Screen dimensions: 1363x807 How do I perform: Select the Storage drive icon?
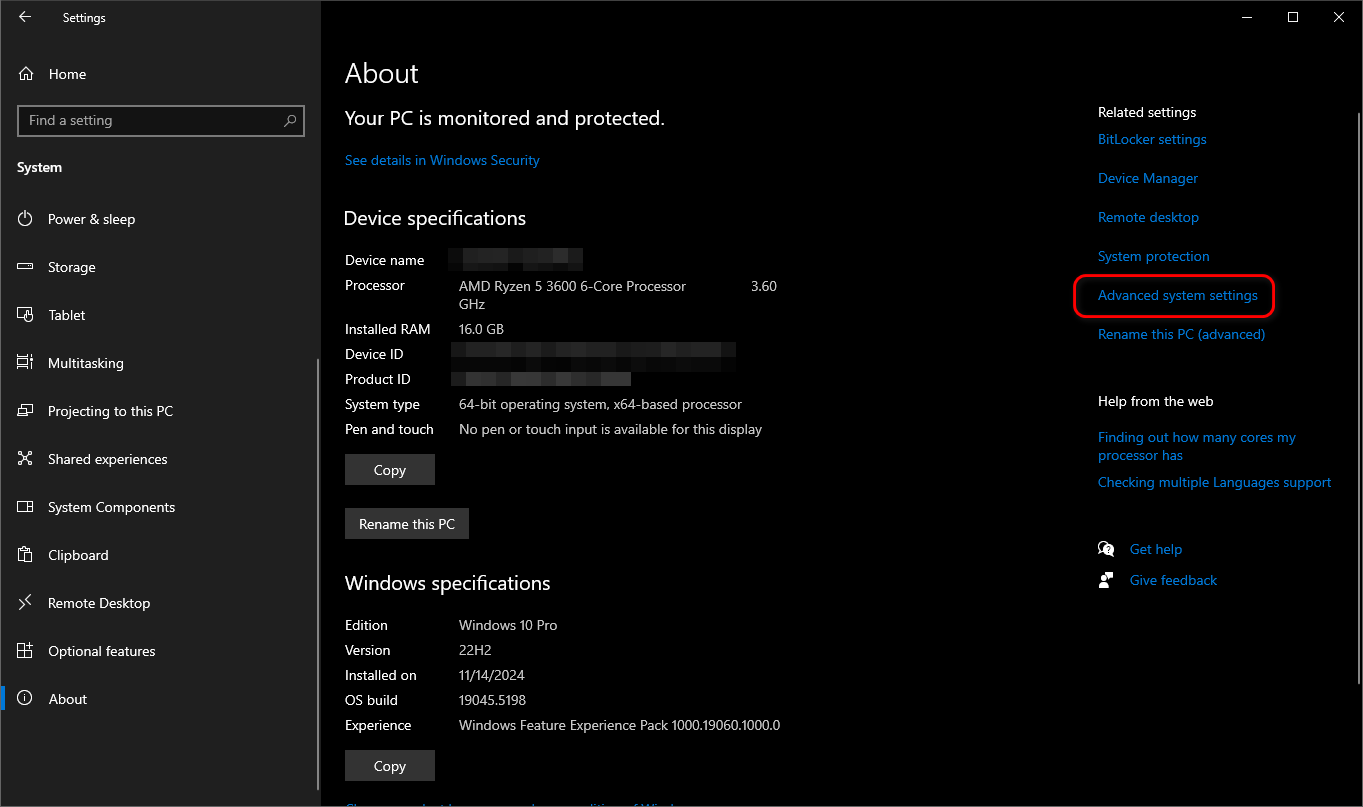coord(26,267)
